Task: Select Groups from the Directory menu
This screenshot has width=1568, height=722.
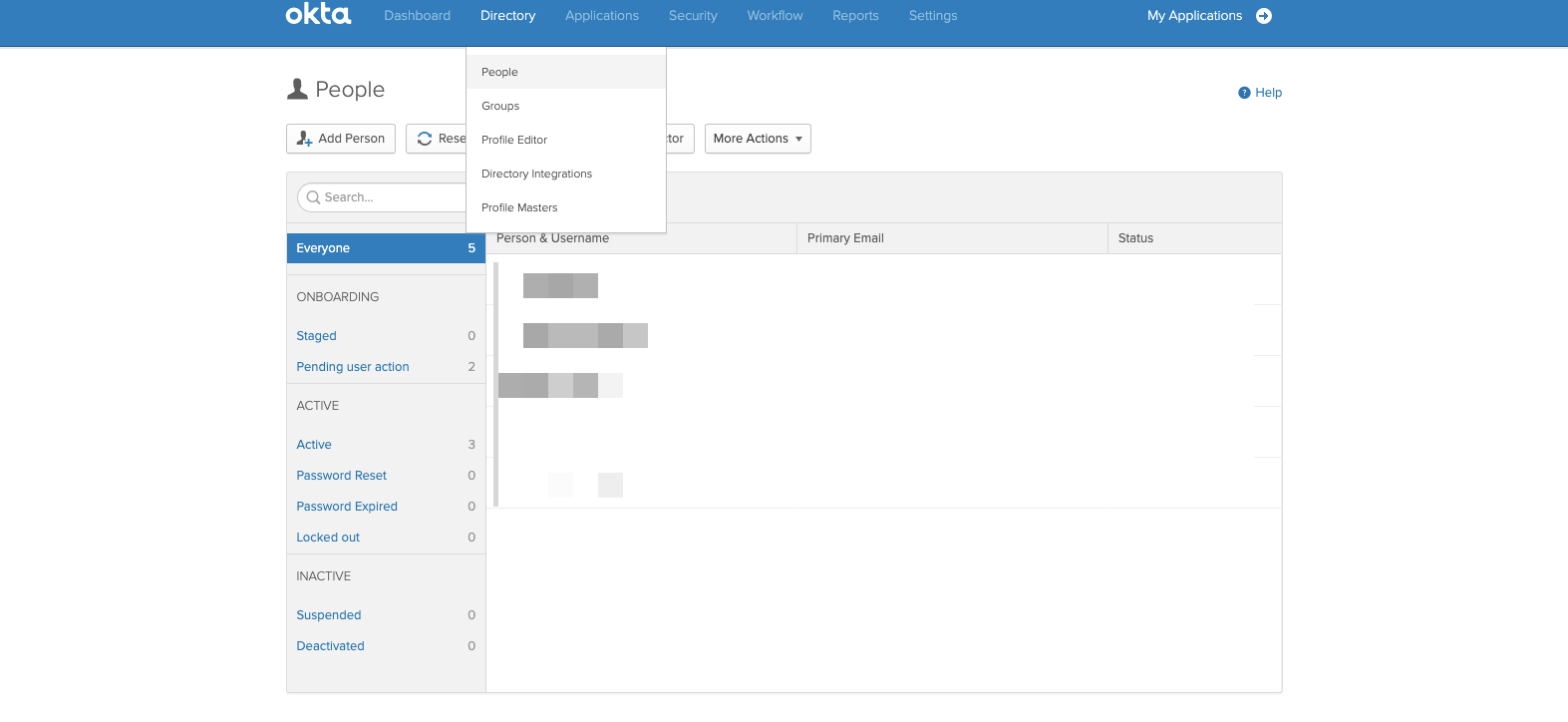Action: [500, 106]
